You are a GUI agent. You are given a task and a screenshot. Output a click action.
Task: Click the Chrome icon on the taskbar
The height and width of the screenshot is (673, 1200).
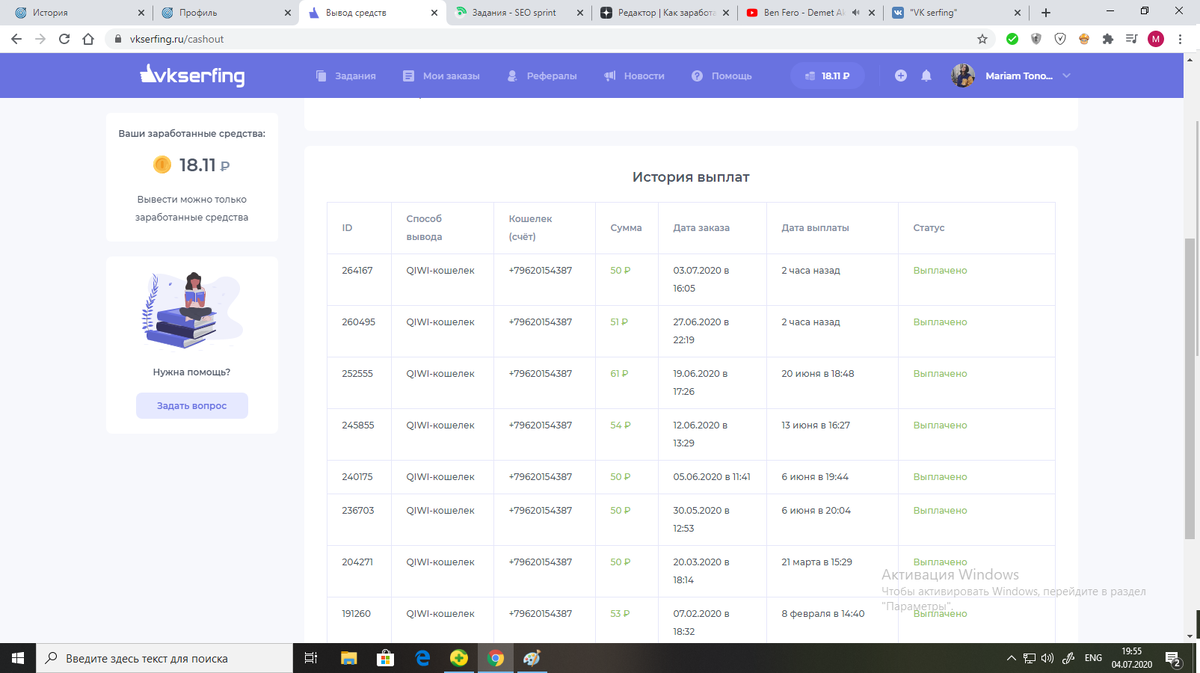coord(495,658)
